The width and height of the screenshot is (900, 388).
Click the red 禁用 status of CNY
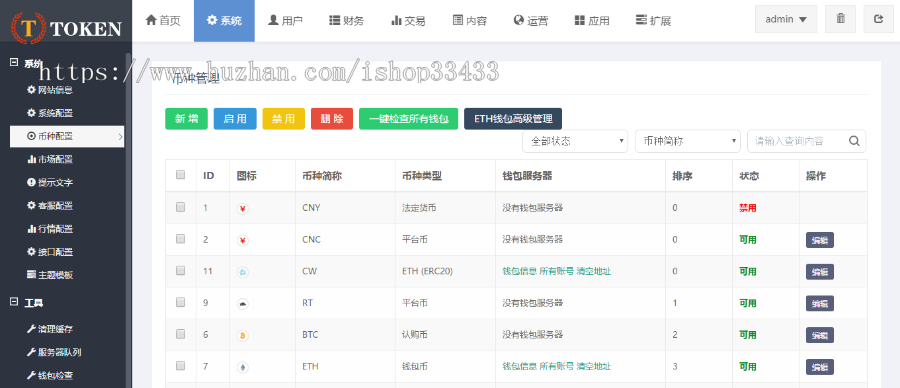[x=747, y=208]
